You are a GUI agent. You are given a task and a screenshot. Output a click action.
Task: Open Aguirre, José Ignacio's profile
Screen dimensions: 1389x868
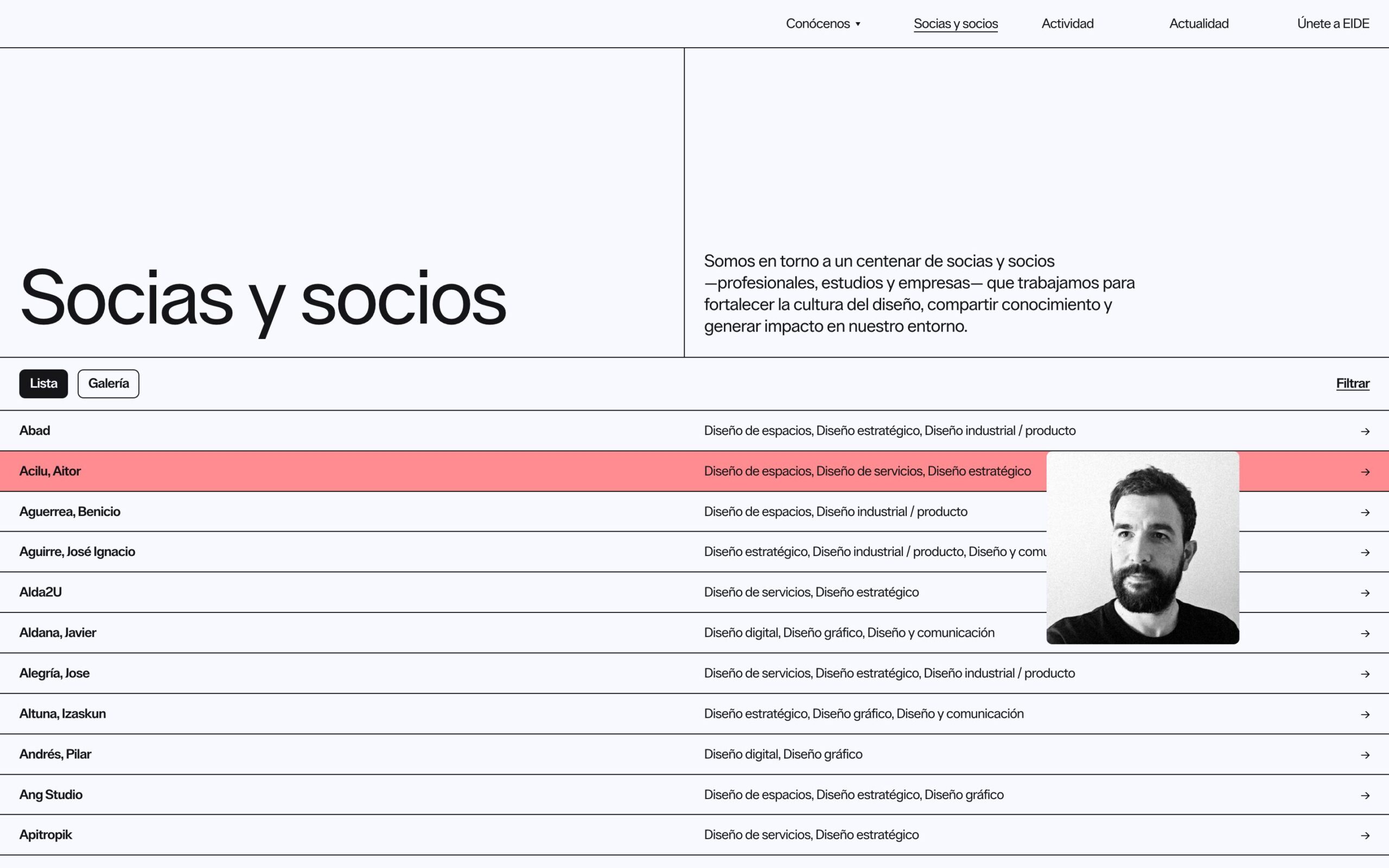[x=78, y=552]
